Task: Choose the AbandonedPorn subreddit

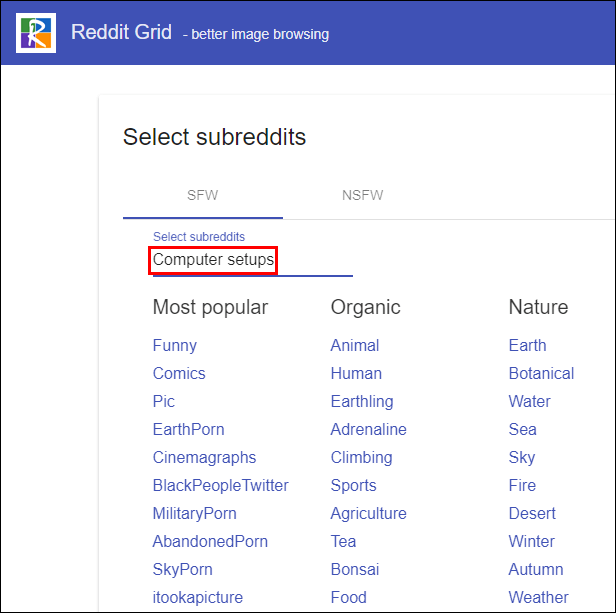Action: tap(210, 541)
